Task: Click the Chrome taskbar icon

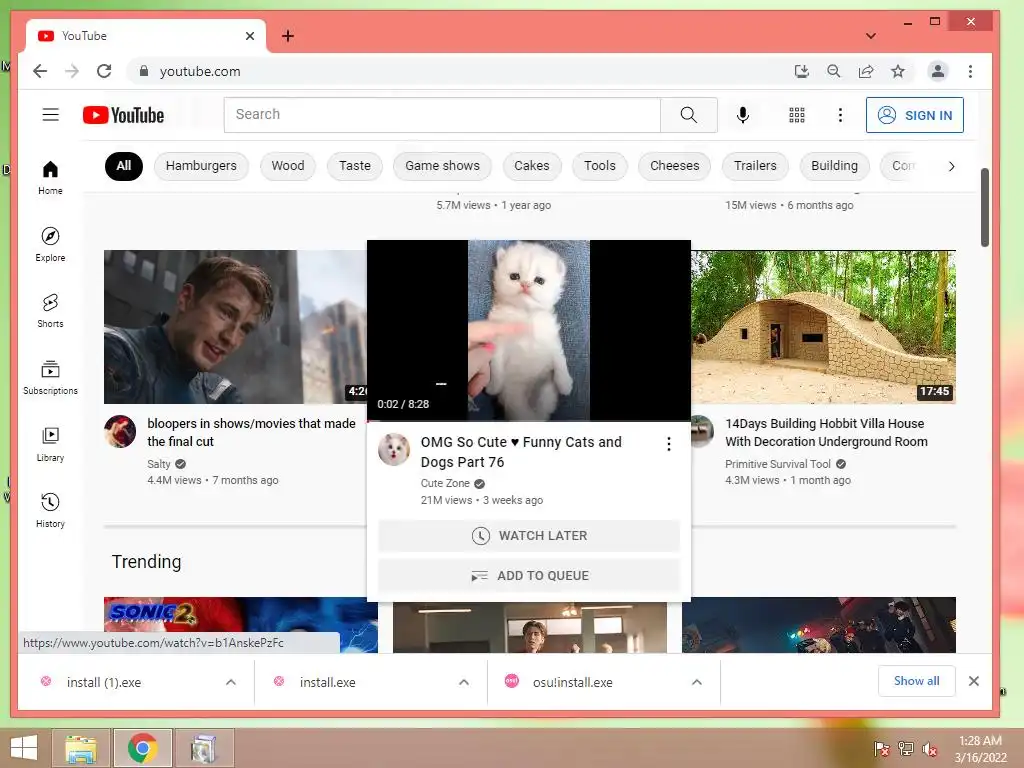Action: [x=142, y=748]
